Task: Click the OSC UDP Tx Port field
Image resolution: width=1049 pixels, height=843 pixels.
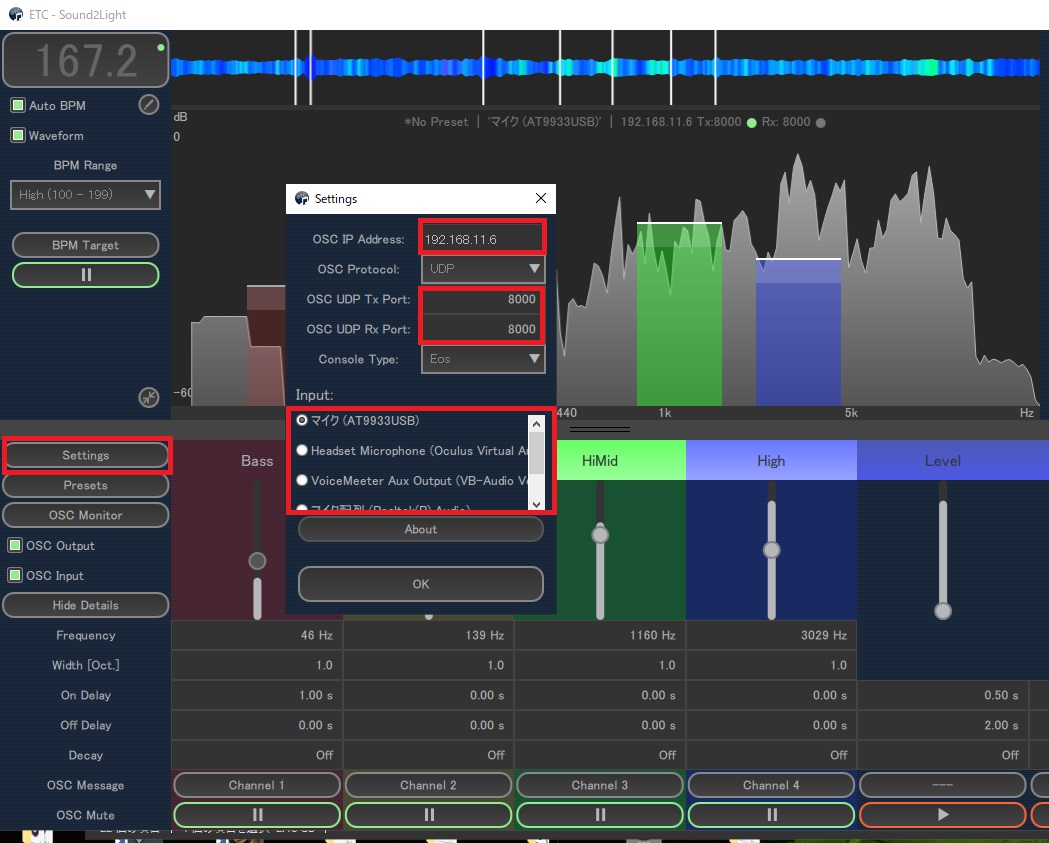Action: pos(482,299)
